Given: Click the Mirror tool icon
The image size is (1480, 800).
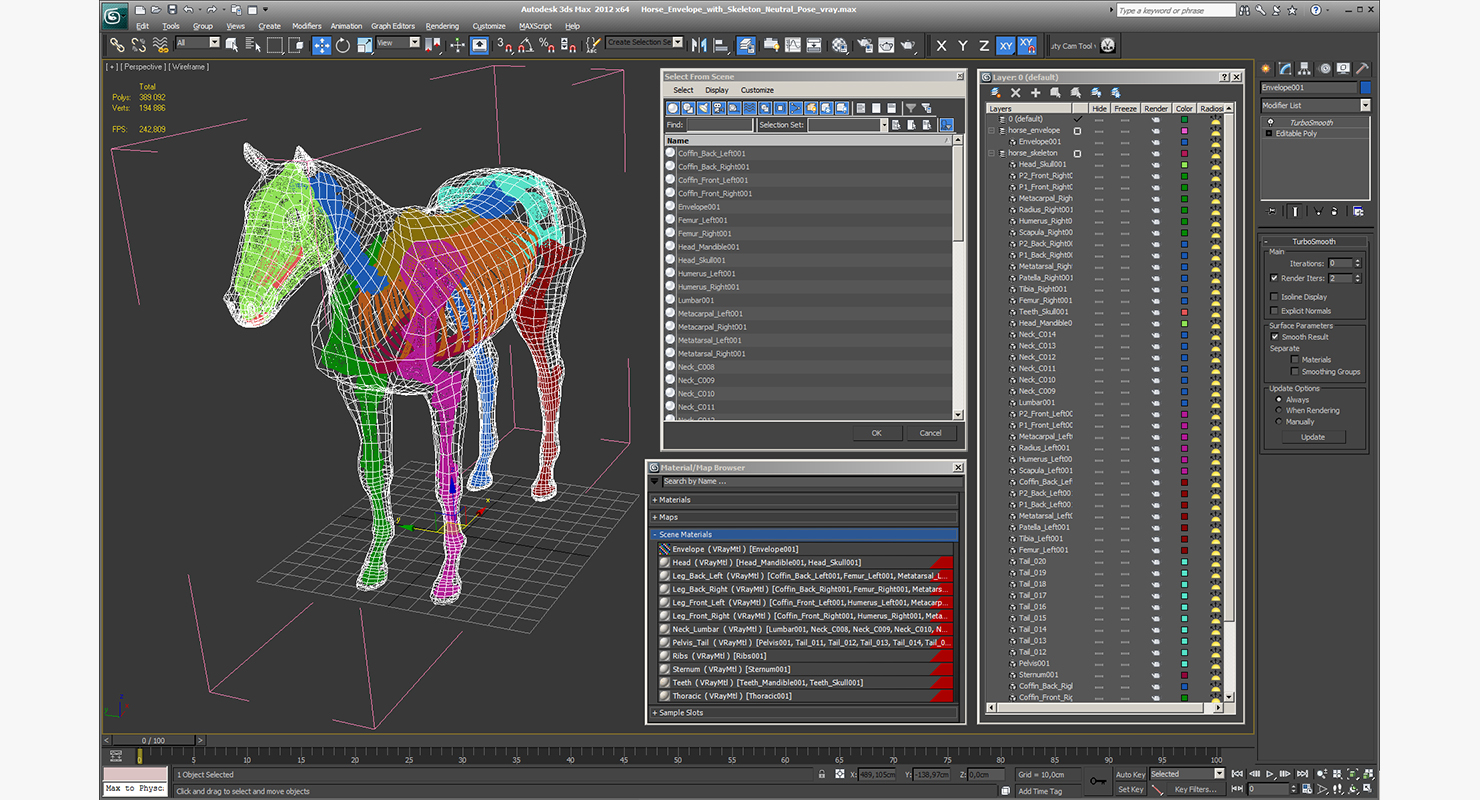Looking at the screenshot, I should pyautogui.click(x=698, y=45).
